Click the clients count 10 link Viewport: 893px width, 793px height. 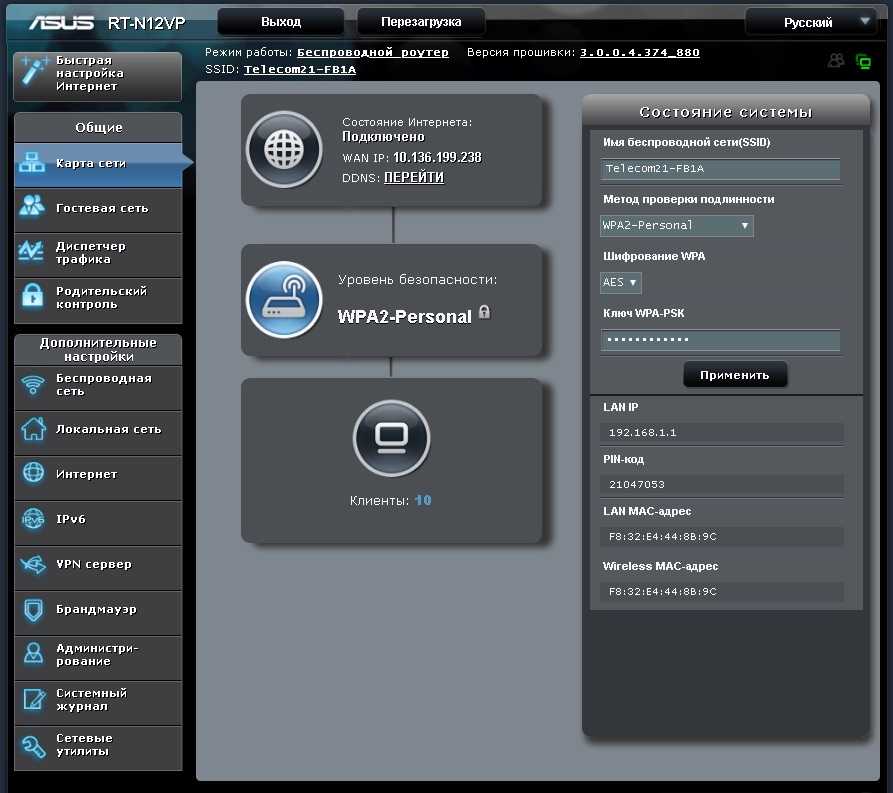(x=423, y=500)
